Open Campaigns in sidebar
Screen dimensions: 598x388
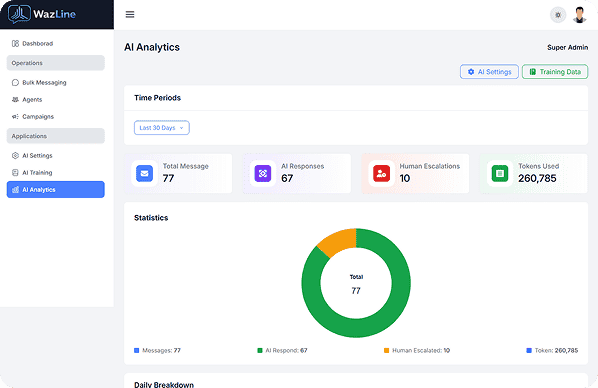point(56,116)
